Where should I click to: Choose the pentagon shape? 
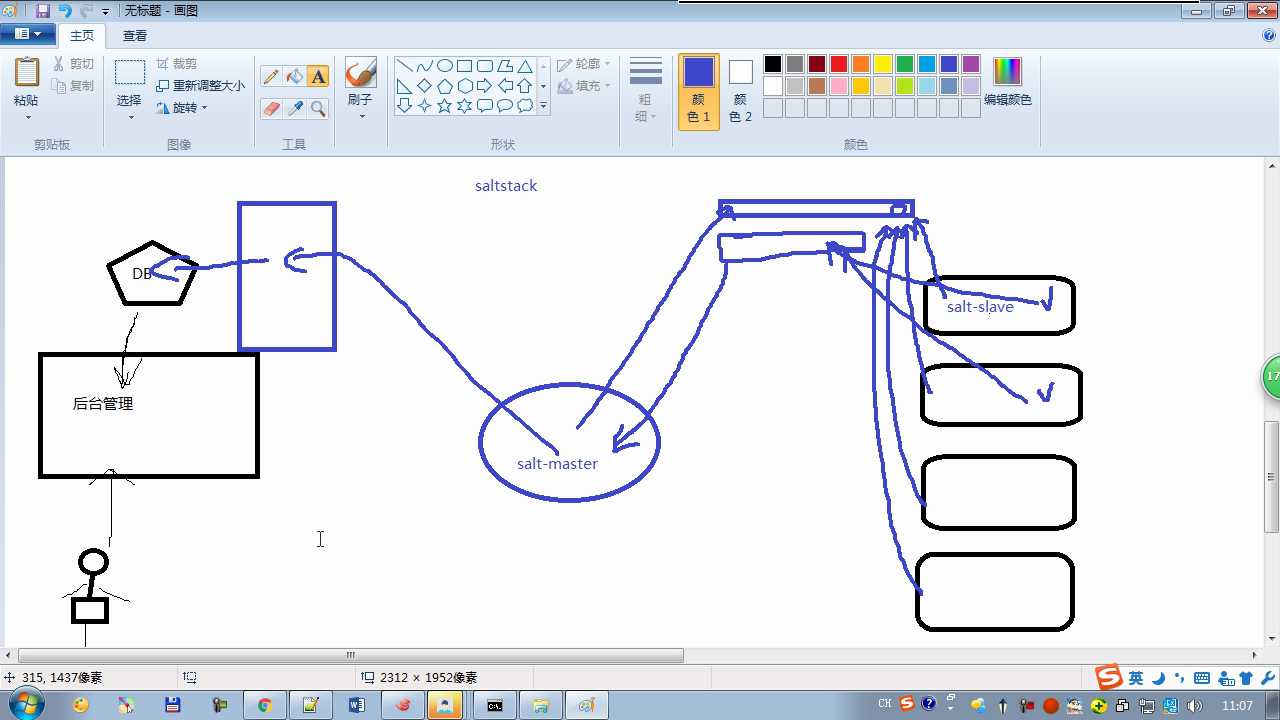pyautogui.click(x=444, y=86)
